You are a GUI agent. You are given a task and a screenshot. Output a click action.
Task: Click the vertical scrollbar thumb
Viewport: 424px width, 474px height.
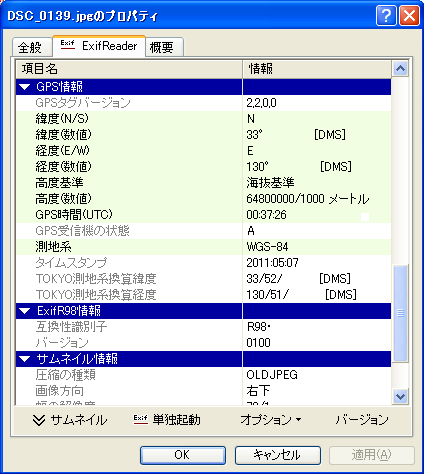400,313
